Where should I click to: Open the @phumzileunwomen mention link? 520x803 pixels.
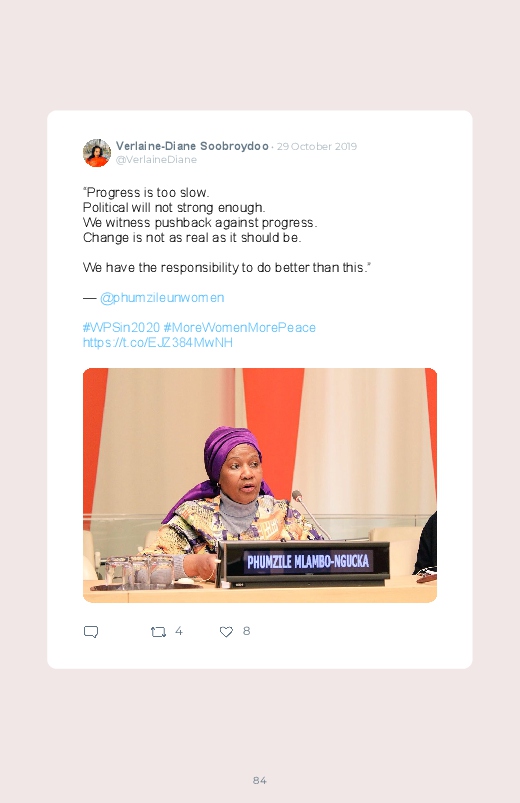pos(162,298)
